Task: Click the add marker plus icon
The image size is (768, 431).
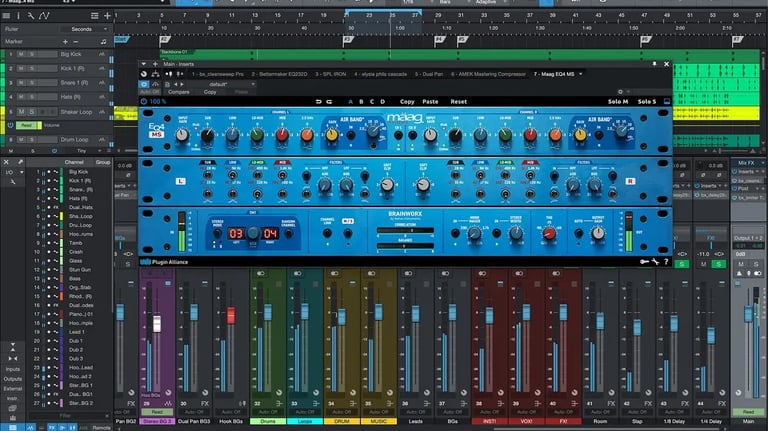Action: click(65, 42)
